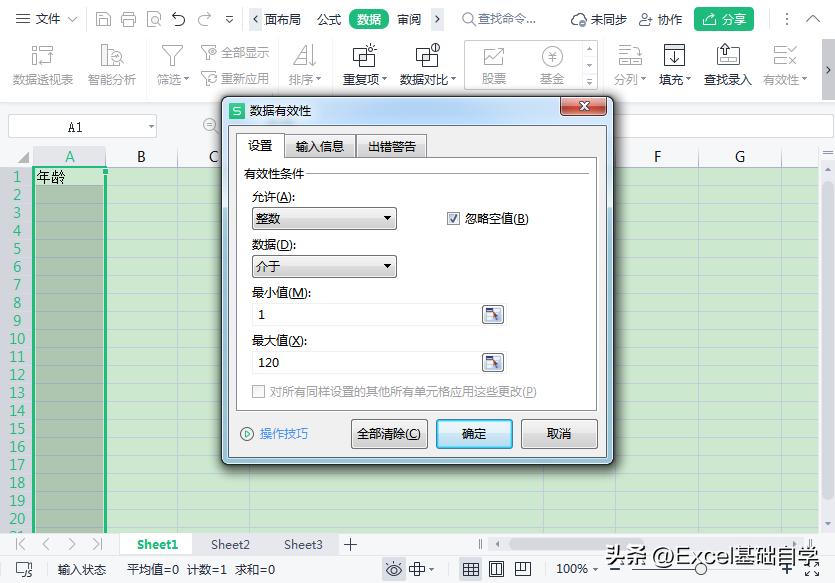
Task: Open the zoom percentage dropdown
Action: (x=575, y=568)
